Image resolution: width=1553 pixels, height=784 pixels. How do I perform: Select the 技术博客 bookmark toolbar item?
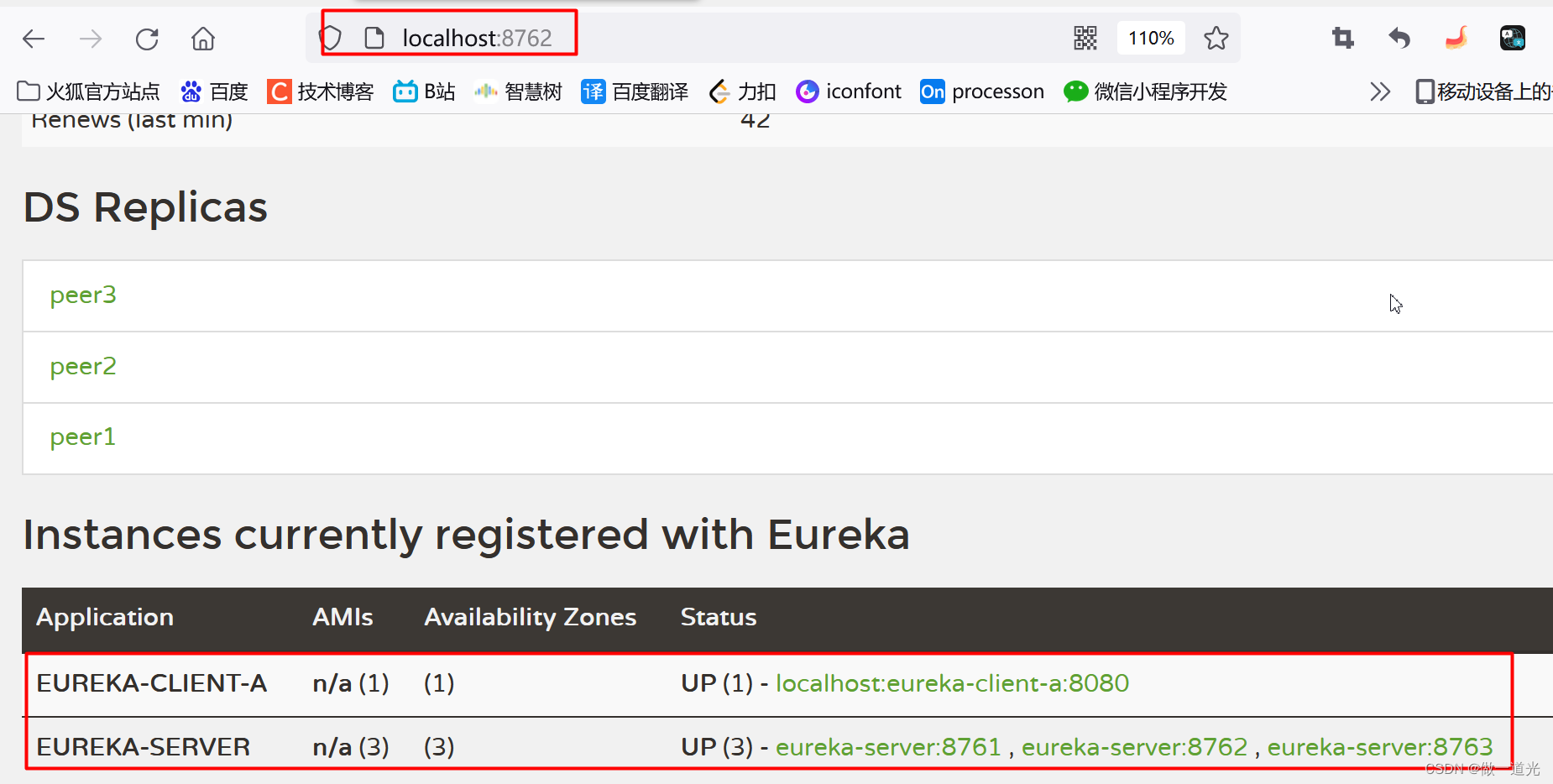321,91
